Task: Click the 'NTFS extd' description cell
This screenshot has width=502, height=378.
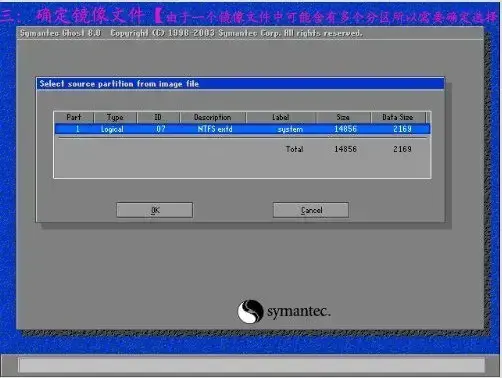Action: [x=215, y=129]
